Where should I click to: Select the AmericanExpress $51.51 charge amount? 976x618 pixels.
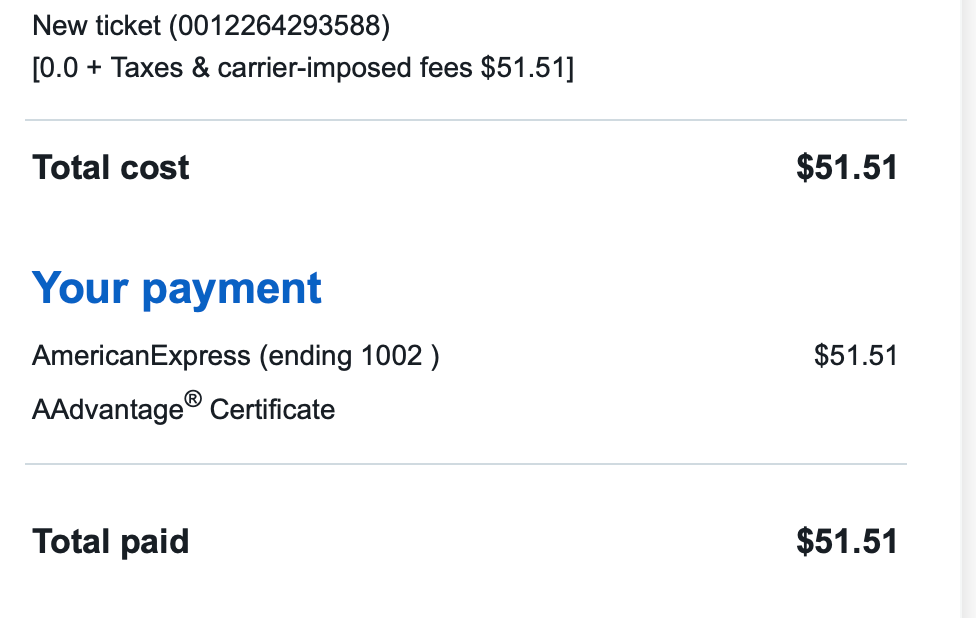point(855,355)
